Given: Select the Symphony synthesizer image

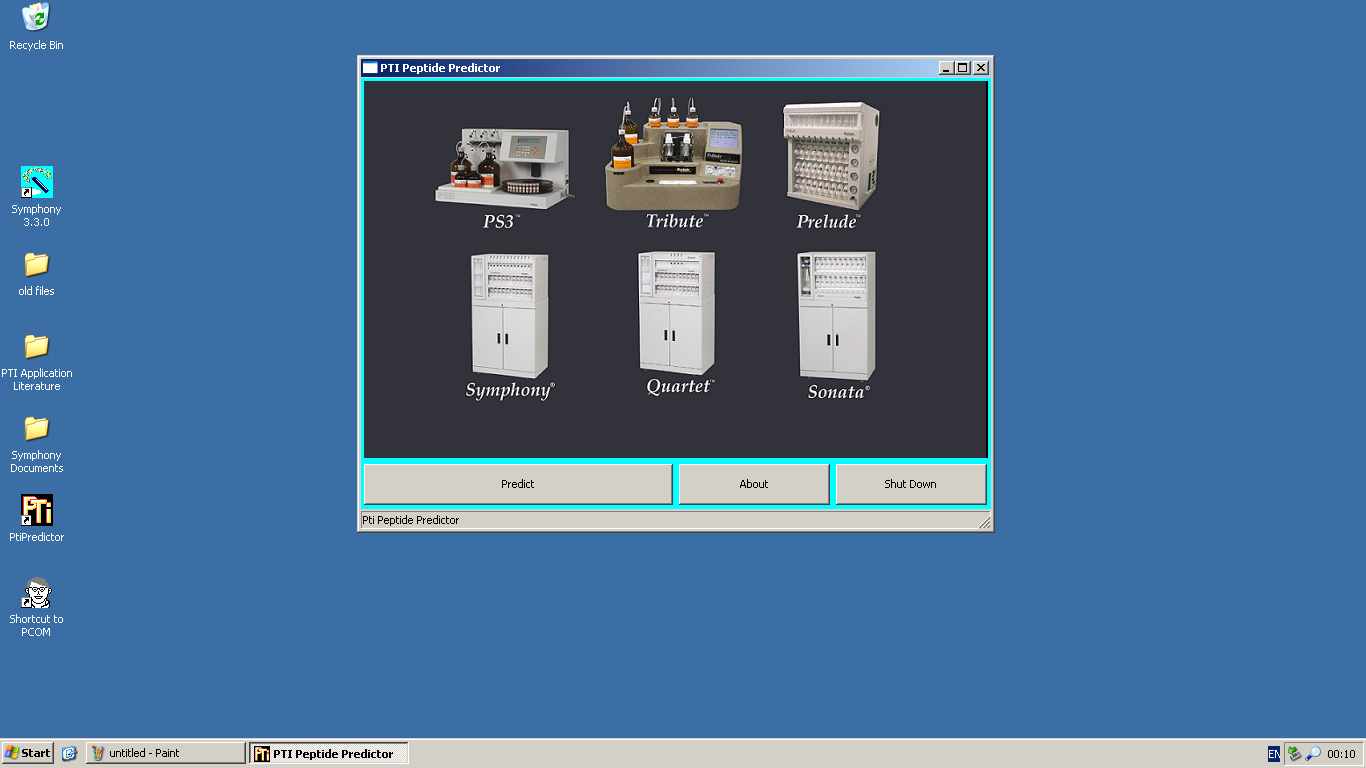Looking at the screenshot, I should coord(508,315).
